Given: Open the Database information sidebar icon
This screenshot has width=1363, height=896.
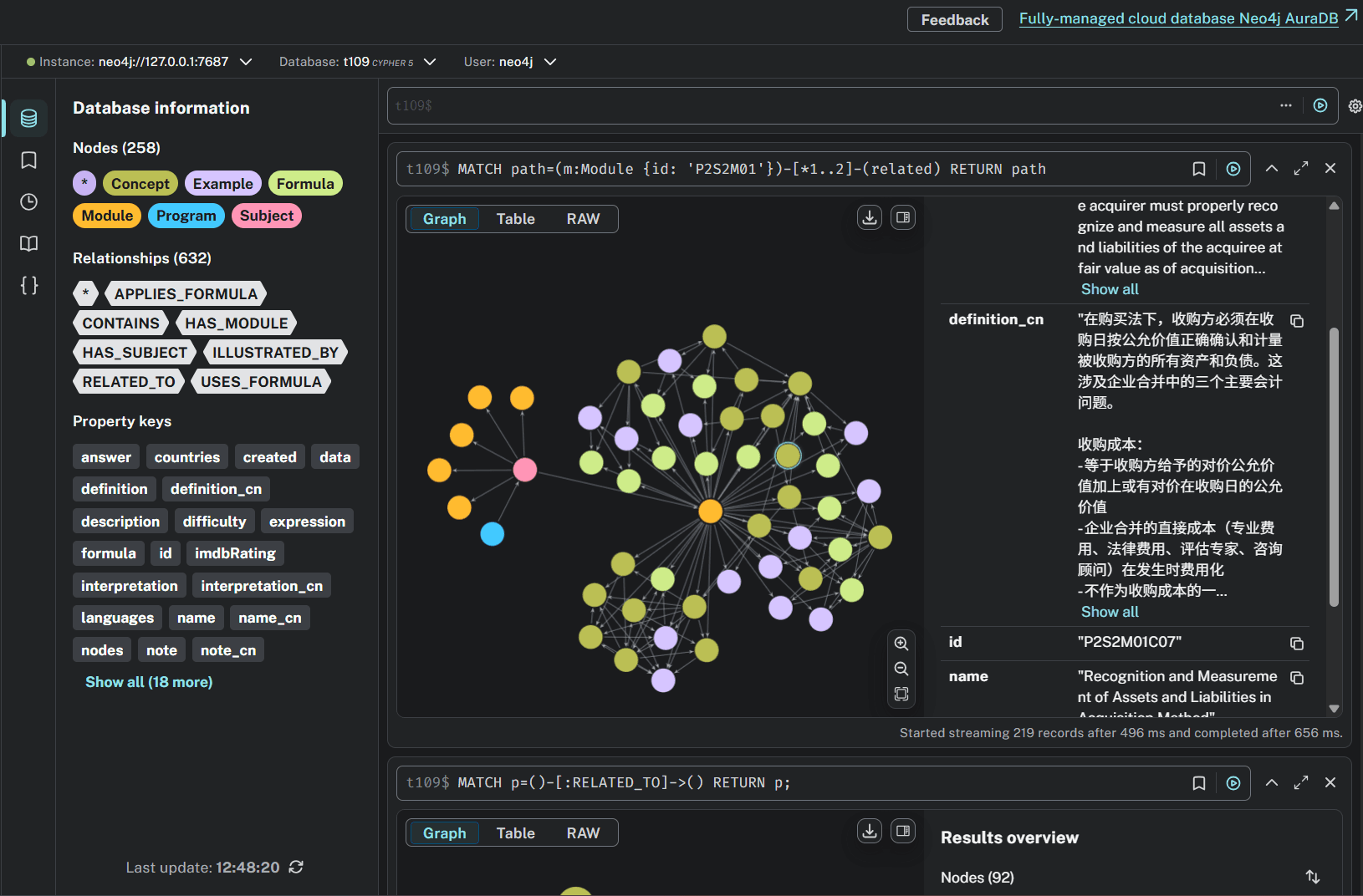Looking at the screenshot, I should pyautogui.click(x=28, y=118).
